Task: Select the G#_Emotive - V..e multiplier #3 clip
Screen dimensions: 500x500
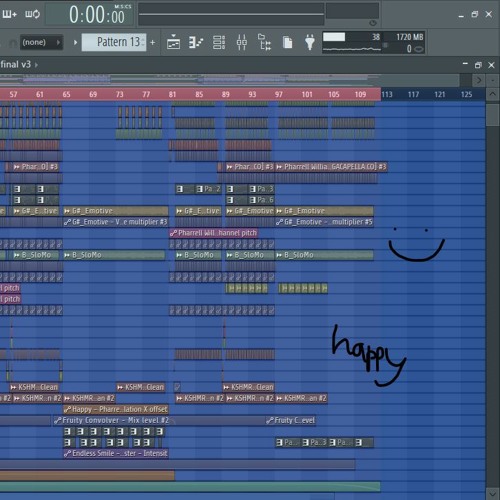Action: pos(115,222)
